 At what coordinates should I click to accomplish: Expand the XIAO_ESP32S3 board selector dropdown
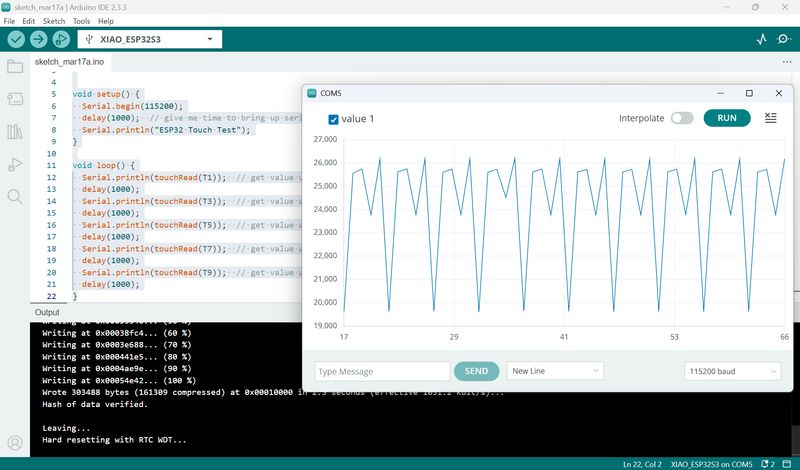149,39
